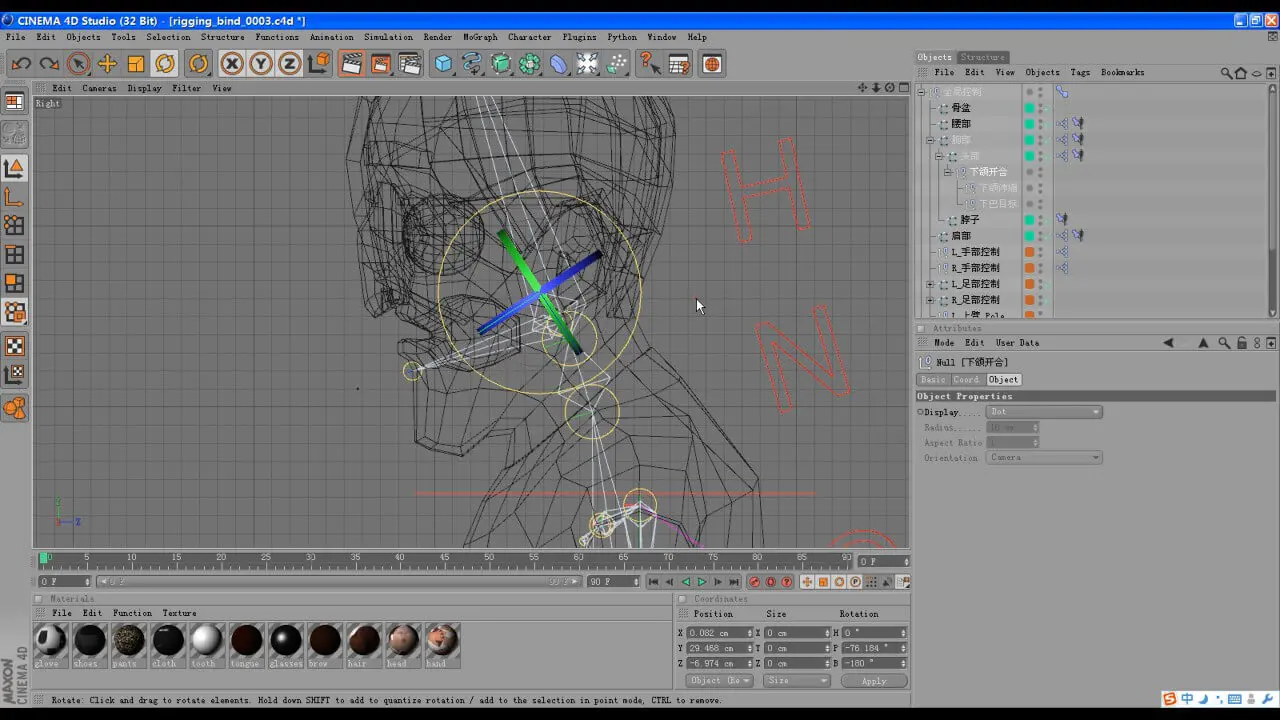1280x720 pixels.
Task: Open the viewport Cameras menu
Action: 99,88
